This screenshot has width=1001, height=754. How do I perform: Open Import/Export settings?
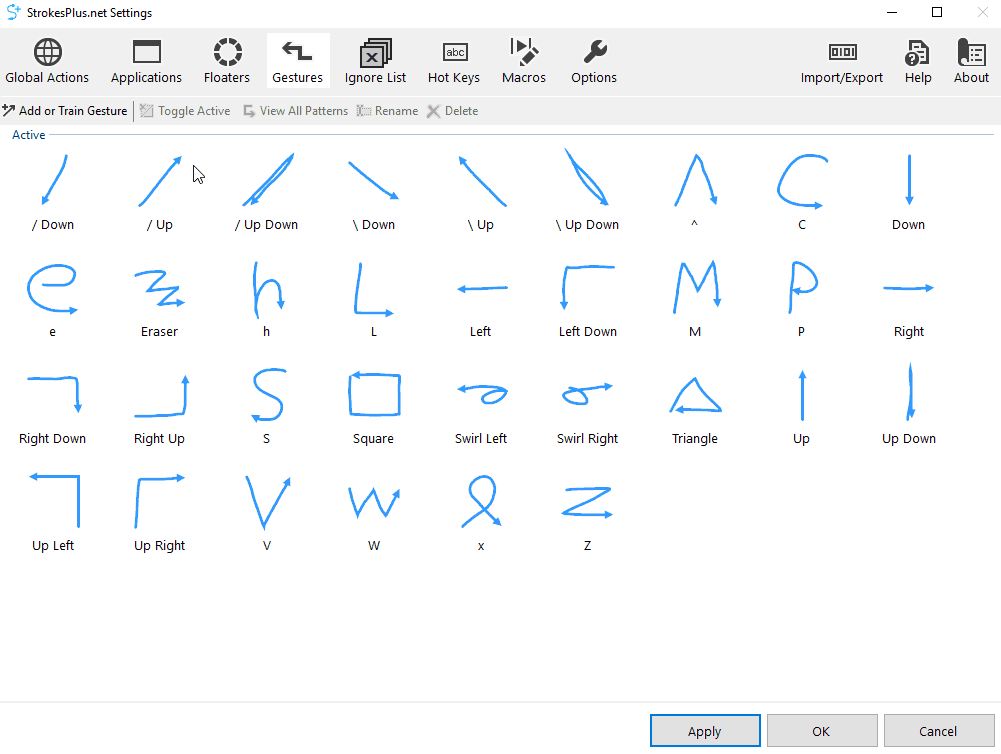click(842, 61)
